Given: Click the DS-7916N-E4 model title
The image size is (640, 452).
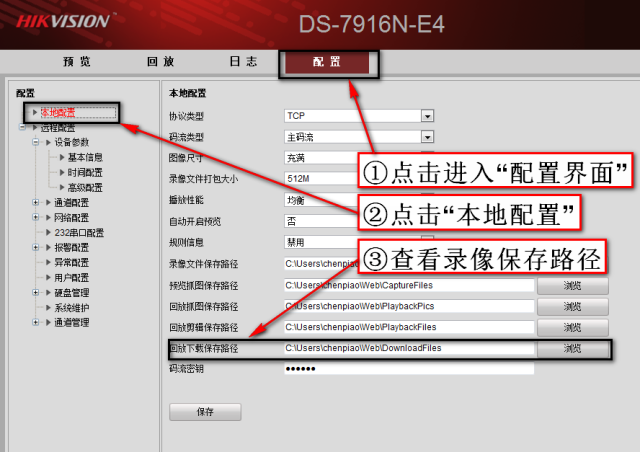Looking at the screenshot, I should coord(371,24).
